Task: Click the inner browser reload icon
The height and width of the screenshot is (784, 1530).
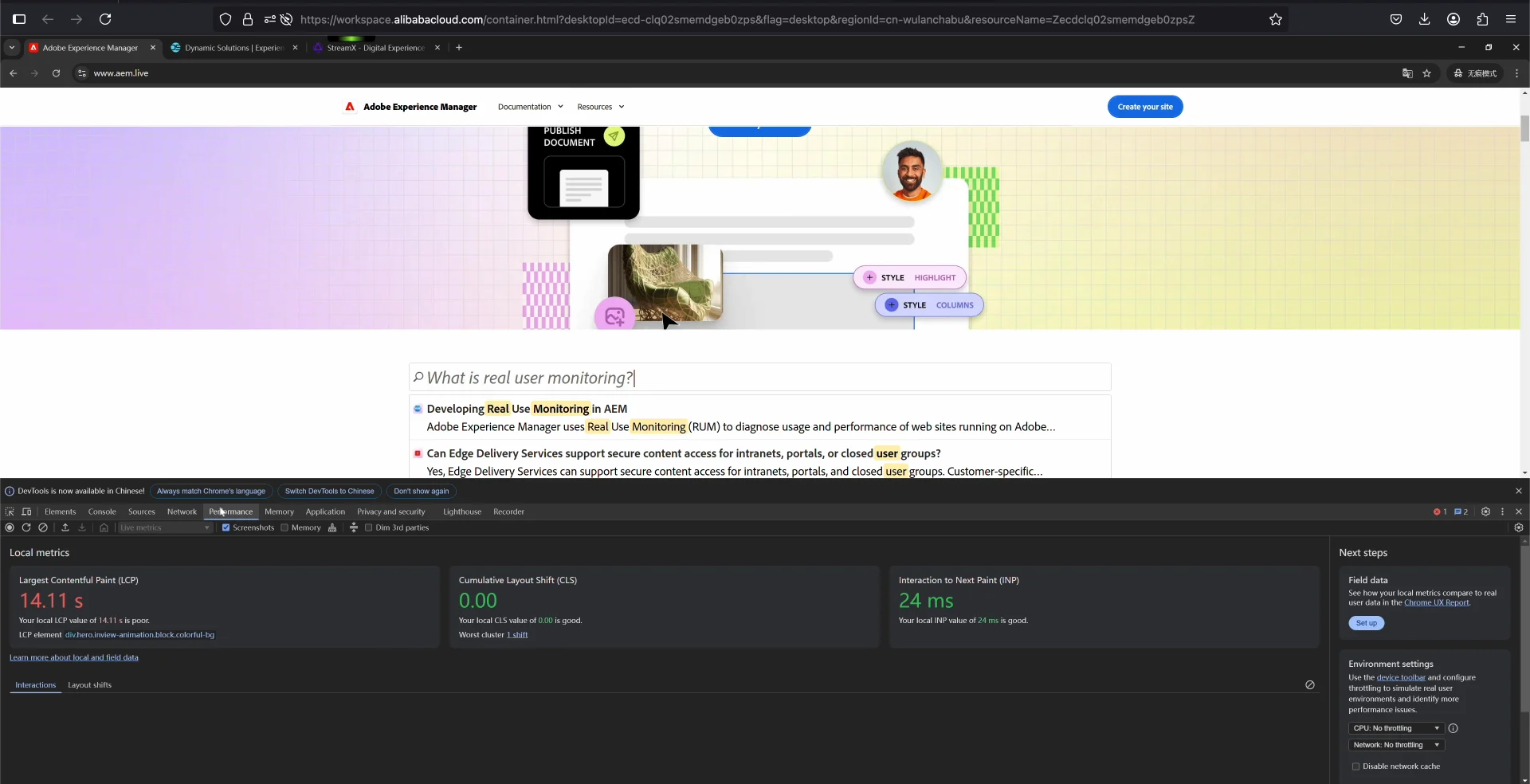Action: pos(56,73)
